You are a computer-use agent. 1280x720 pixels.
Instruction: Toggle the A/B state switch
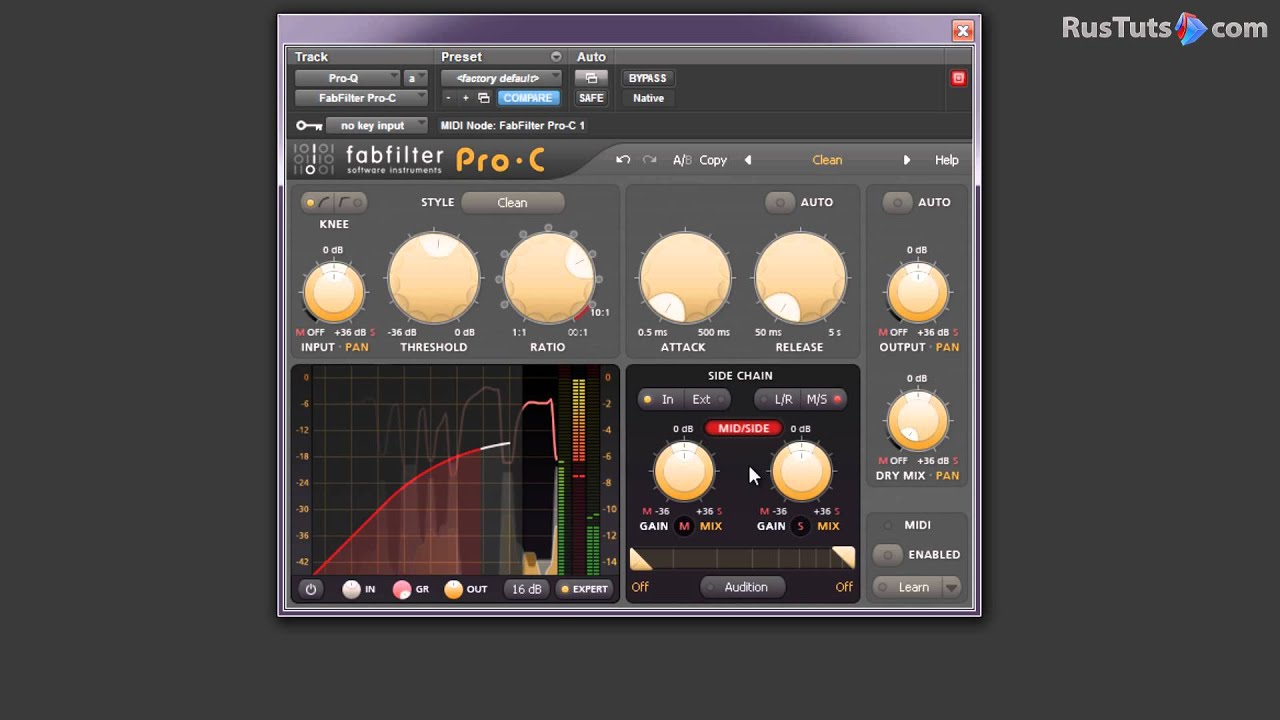pyautogui.click(x=682, y=160)
